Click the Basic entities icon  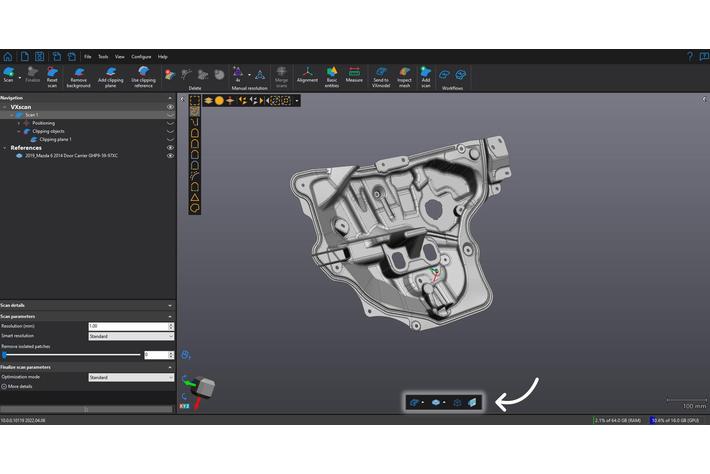pyautogui.click(x=331, y=75)
